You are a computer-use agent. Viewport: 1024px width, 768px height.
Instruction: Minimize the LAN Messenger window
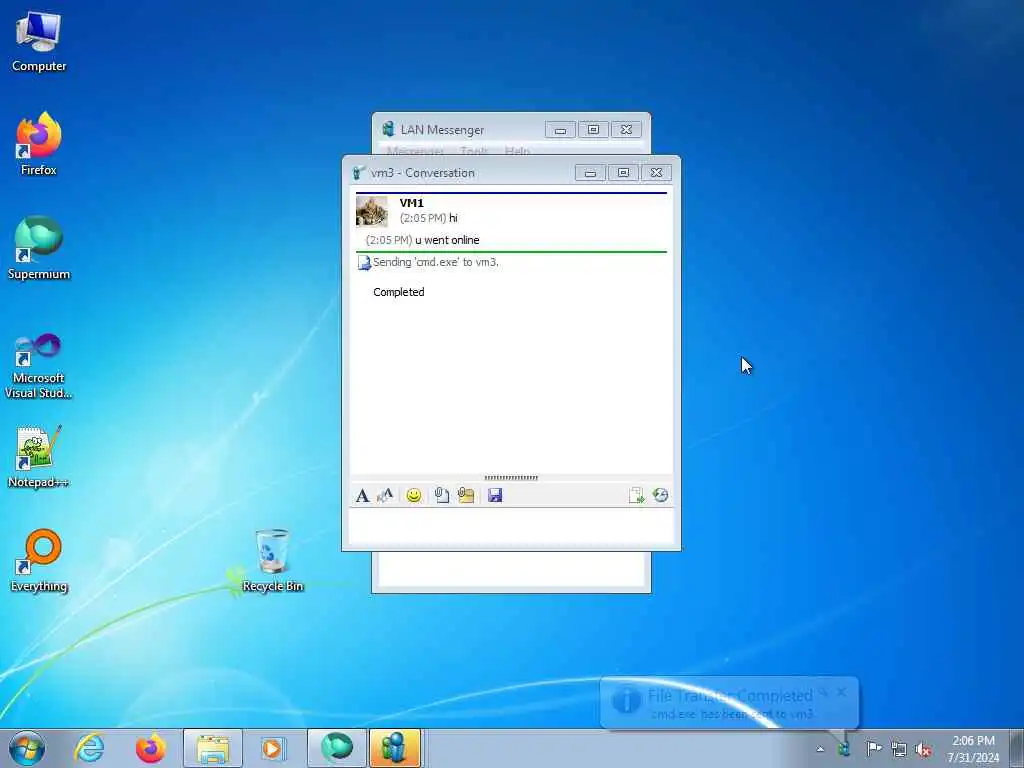560,129
